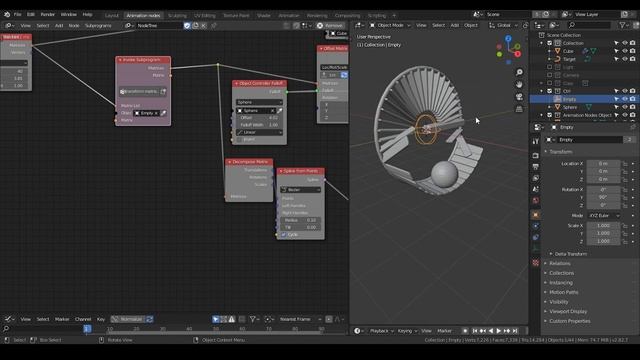The height and width of the screenshot is (360, 640).
Task: Toggle the Cyclic checkbox in Spline node
Action: 284,235
